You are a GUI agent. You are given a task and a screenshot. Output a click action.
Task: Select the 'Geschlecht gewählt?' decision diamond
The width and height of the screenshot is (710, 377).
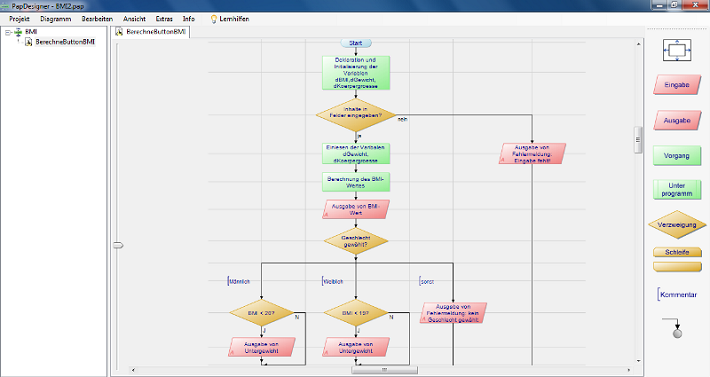tap(356, 241)
